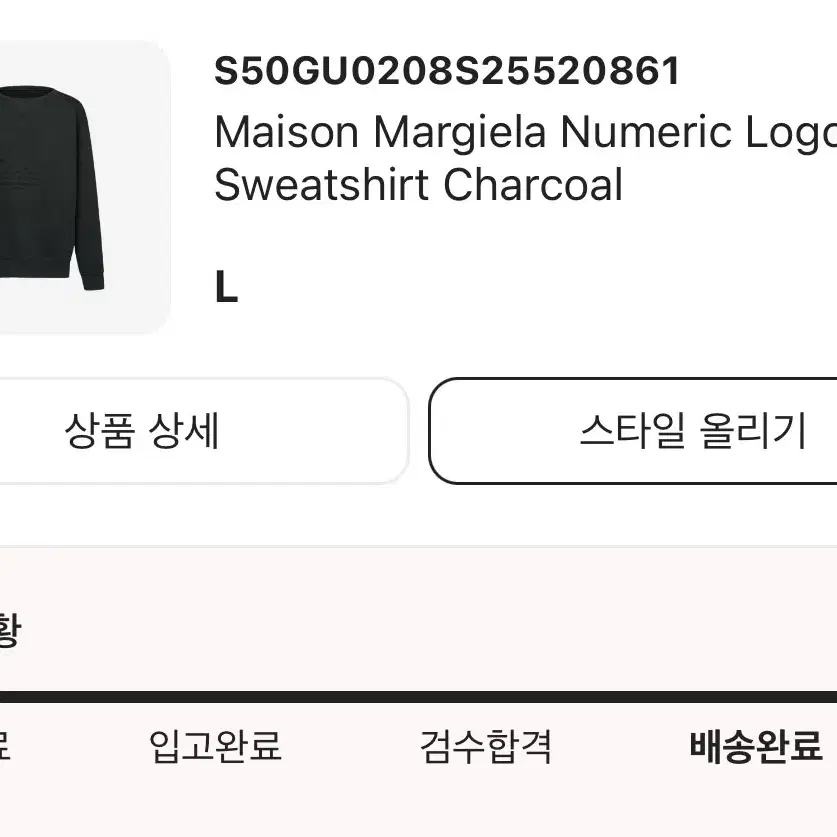Select the size L label
837x837 pixels.
click(x=226, y=287)
